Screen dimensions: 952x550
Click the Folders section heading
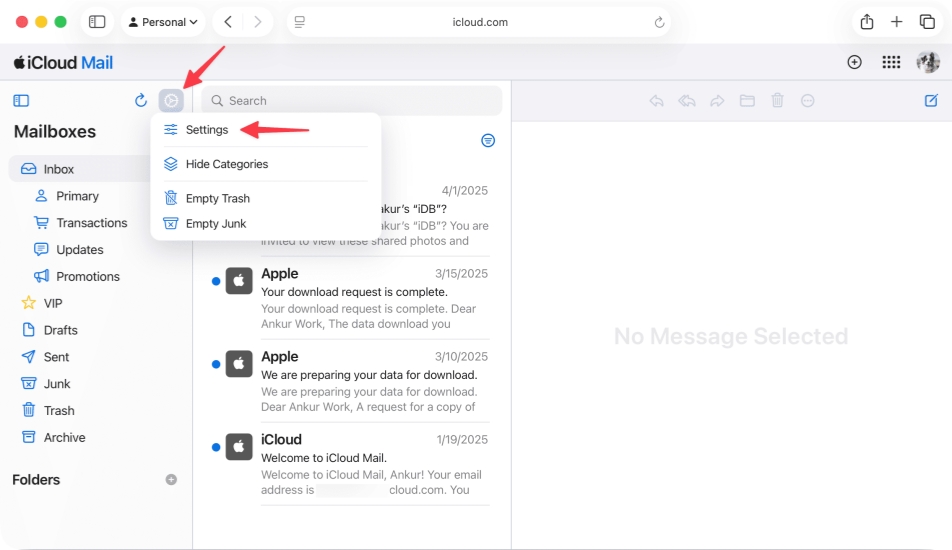click(x=36, y=480)
